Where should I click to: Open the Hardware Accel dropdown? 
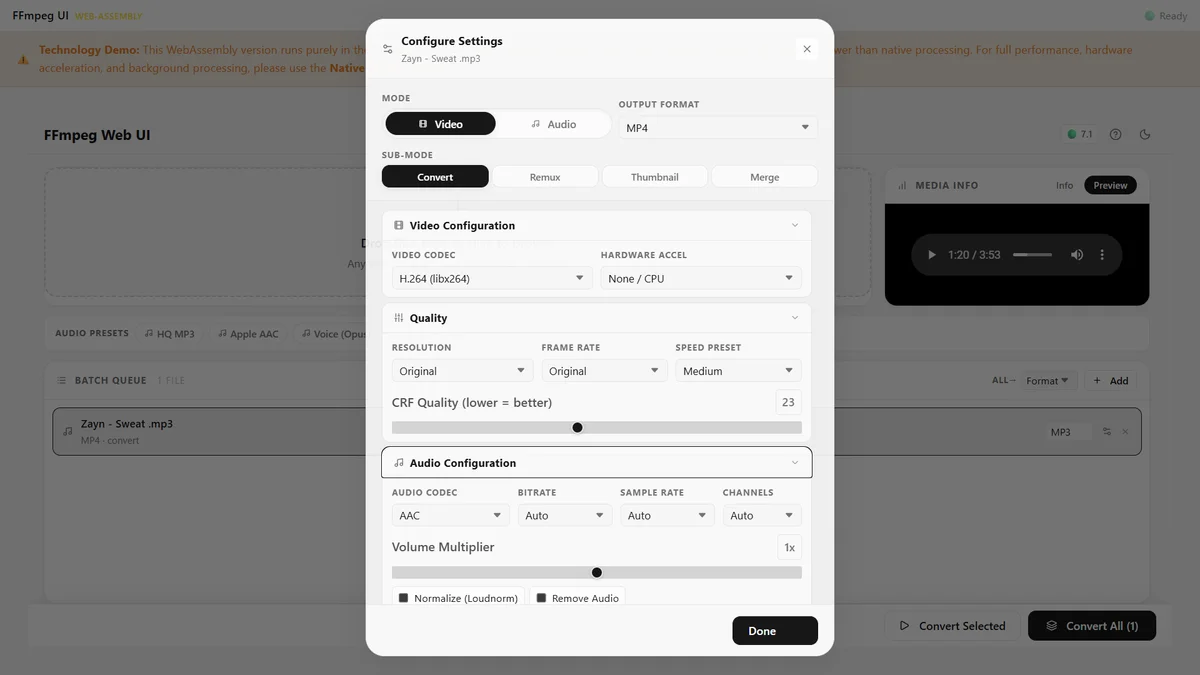701,279
